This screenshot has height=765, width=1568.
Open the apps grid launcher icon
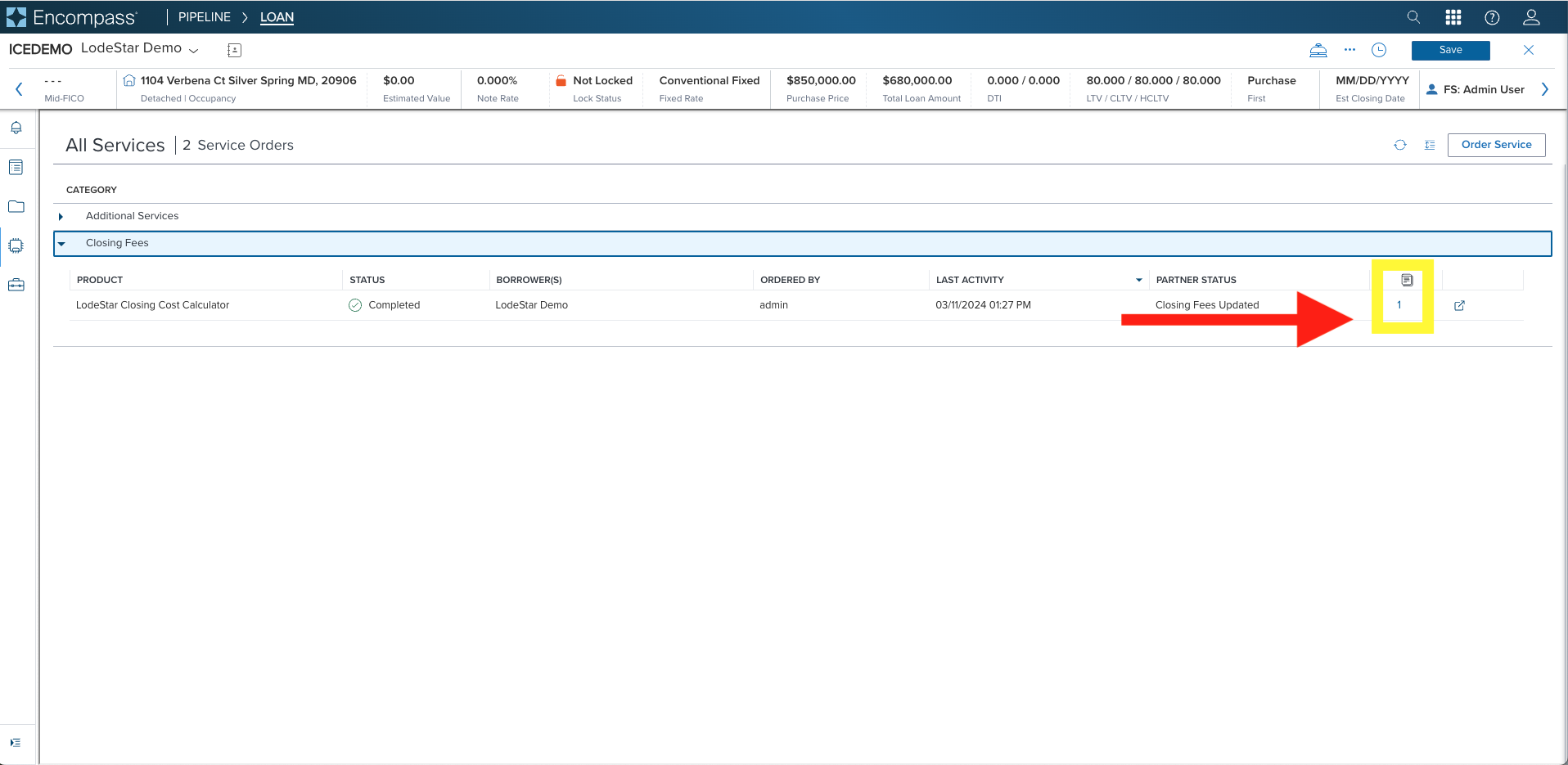1453,17
